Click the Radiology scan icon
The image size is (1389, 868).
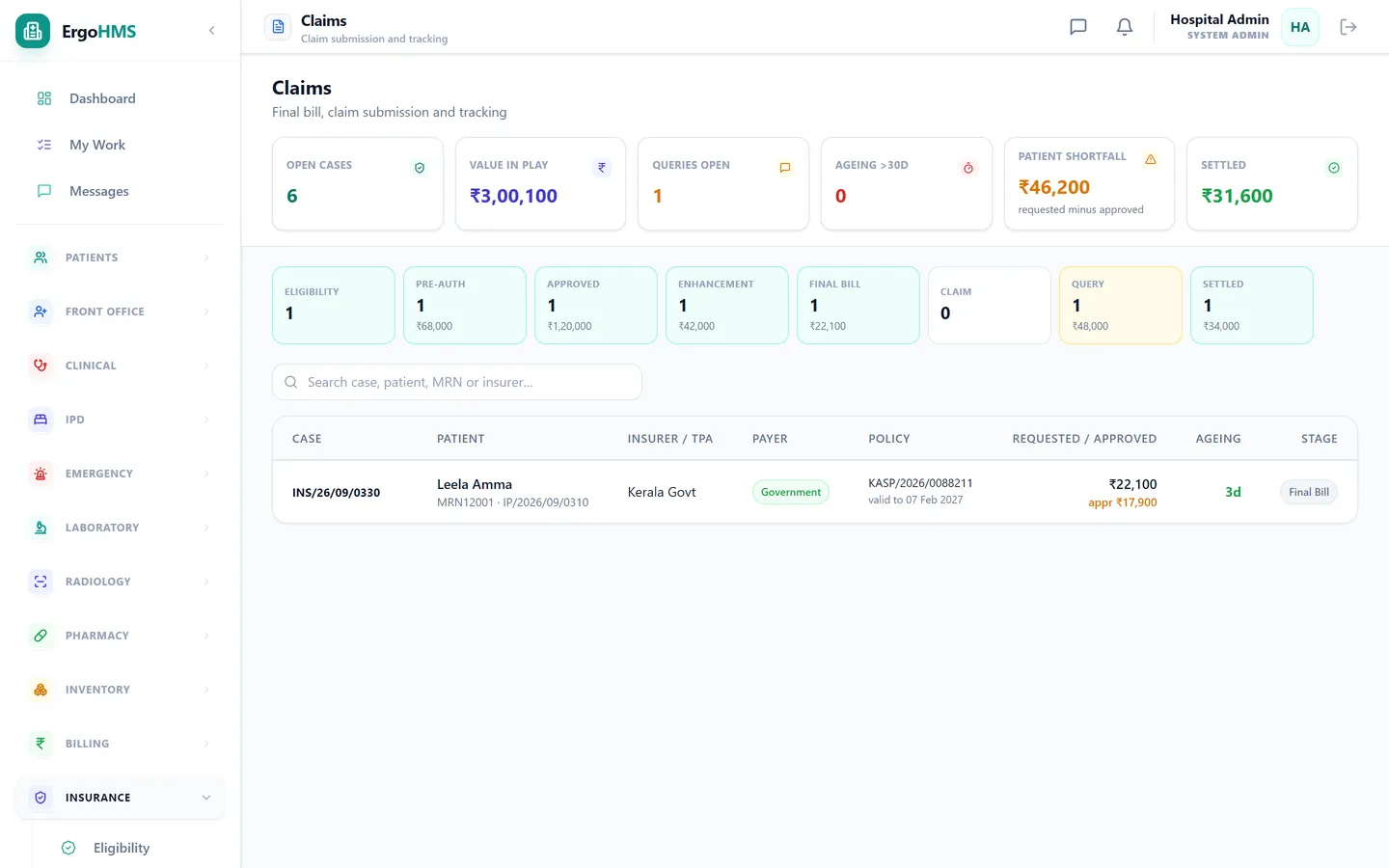41,582
